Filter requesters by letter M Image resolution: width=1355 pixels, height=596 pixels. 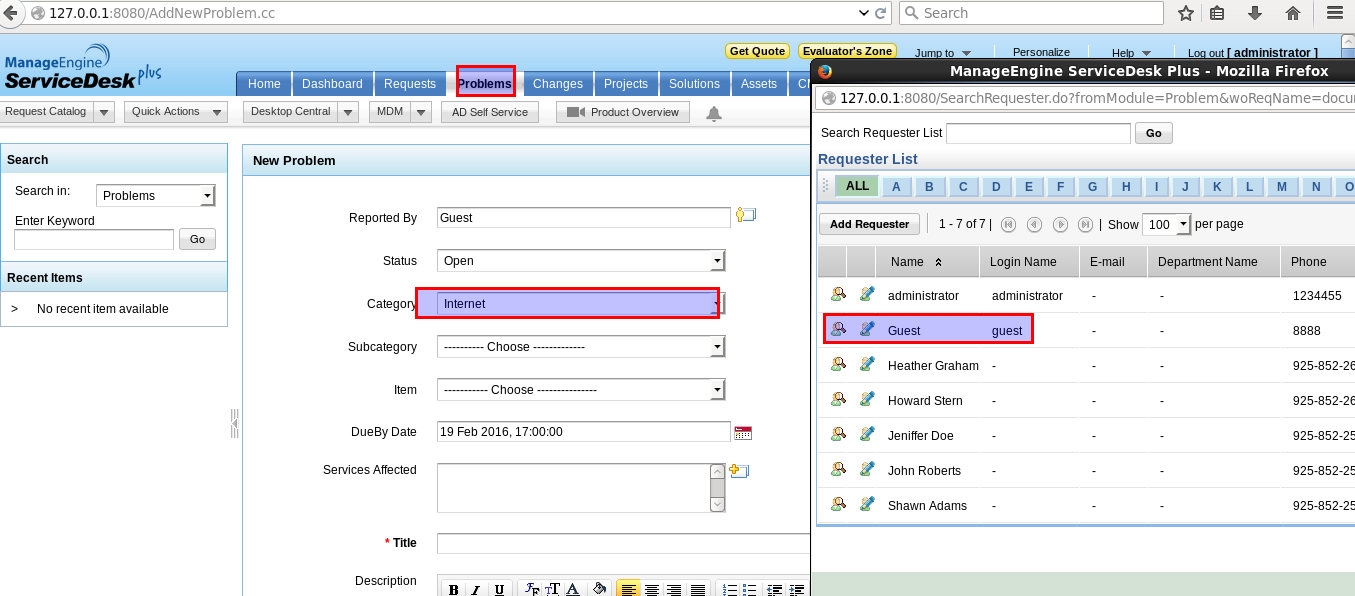click(x=1282, y=187)
